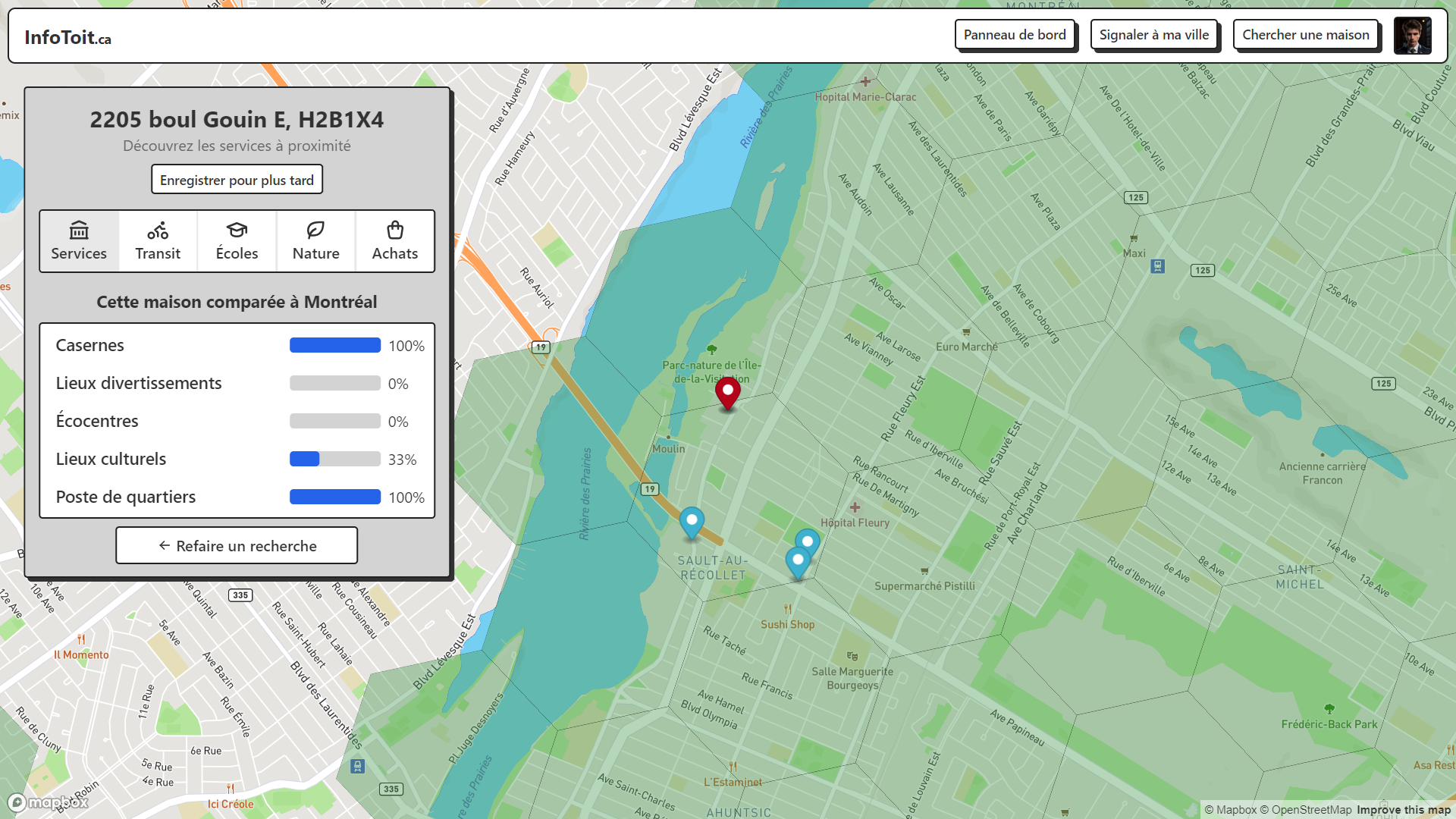Click Refaire un recherche button
1456x819 pixels.
point(237,546)
